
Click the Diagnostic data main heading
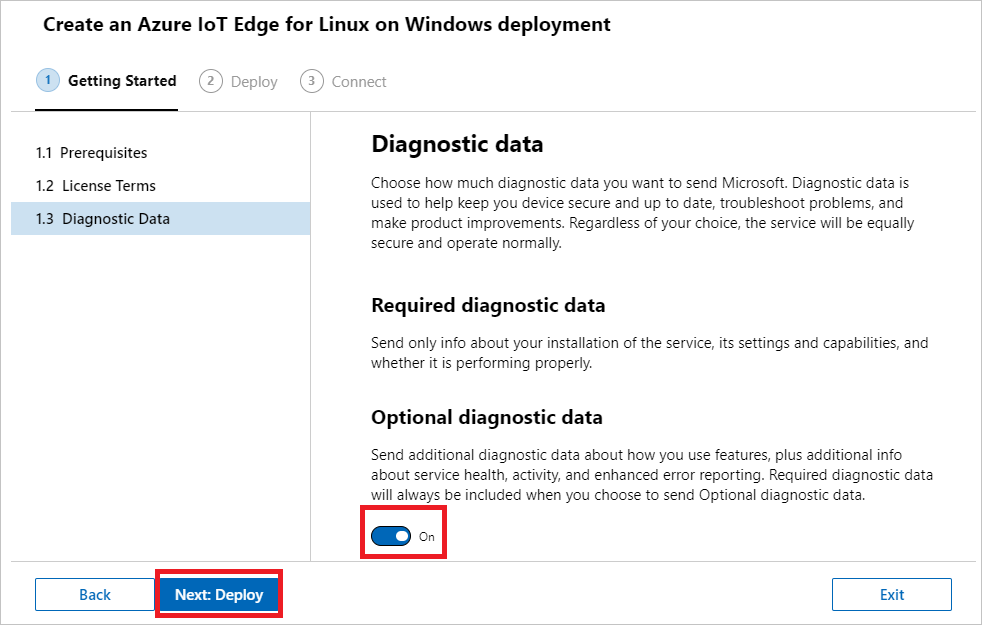click(457, 144)
